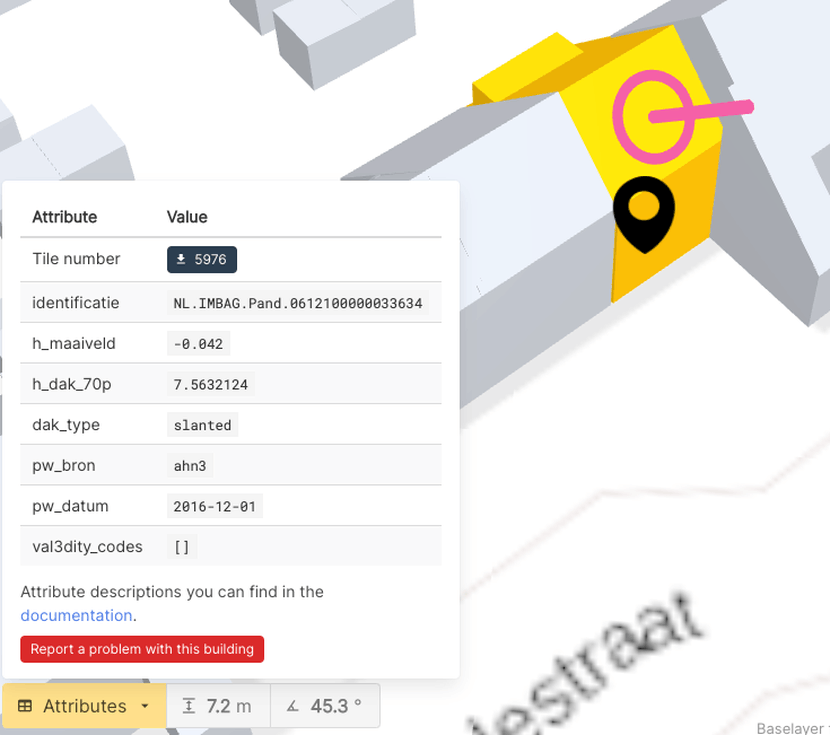Select the identificatie value NL.IMBAG.Pand.0612100000033634
This screenshot has width=830, height=735.
coord(298,303)
